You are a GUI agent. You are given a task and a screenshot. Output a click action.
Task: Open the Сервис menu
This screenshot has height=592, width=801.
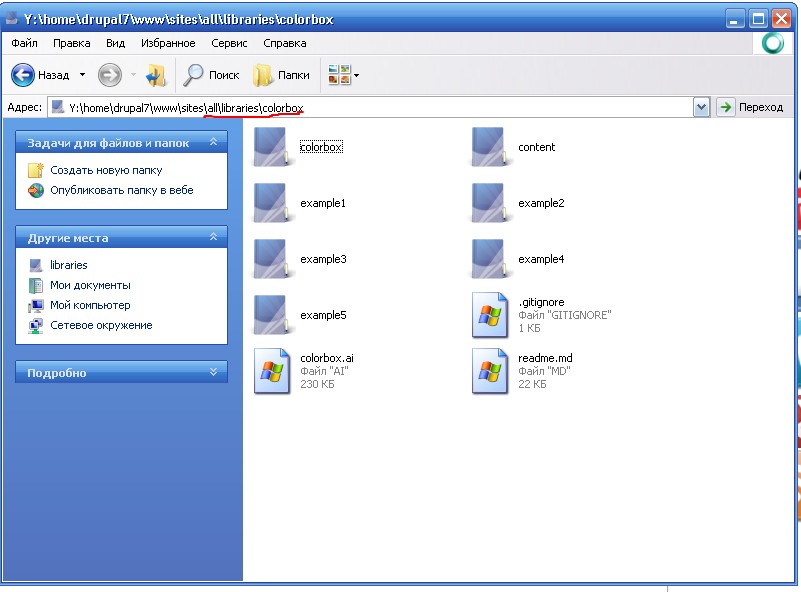[x=229, y=43]
